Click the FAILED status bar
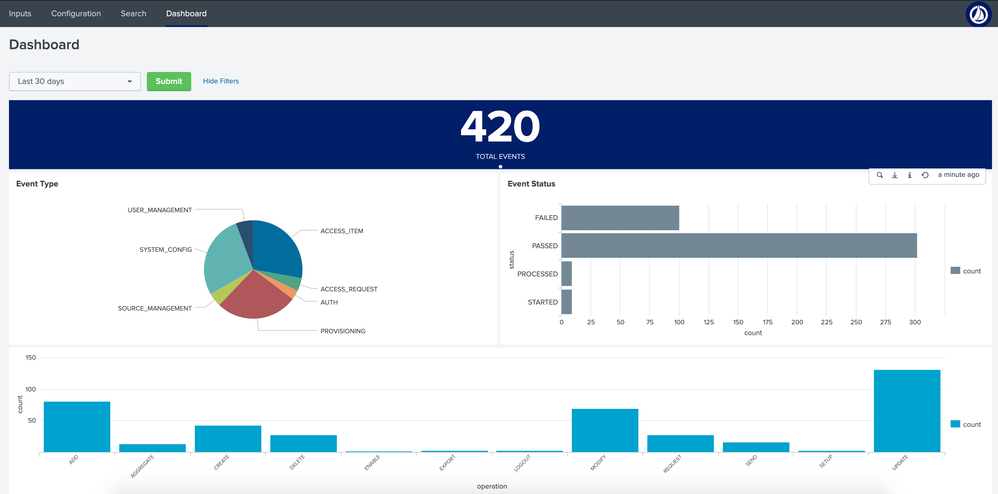 click(x=620, y=217)
